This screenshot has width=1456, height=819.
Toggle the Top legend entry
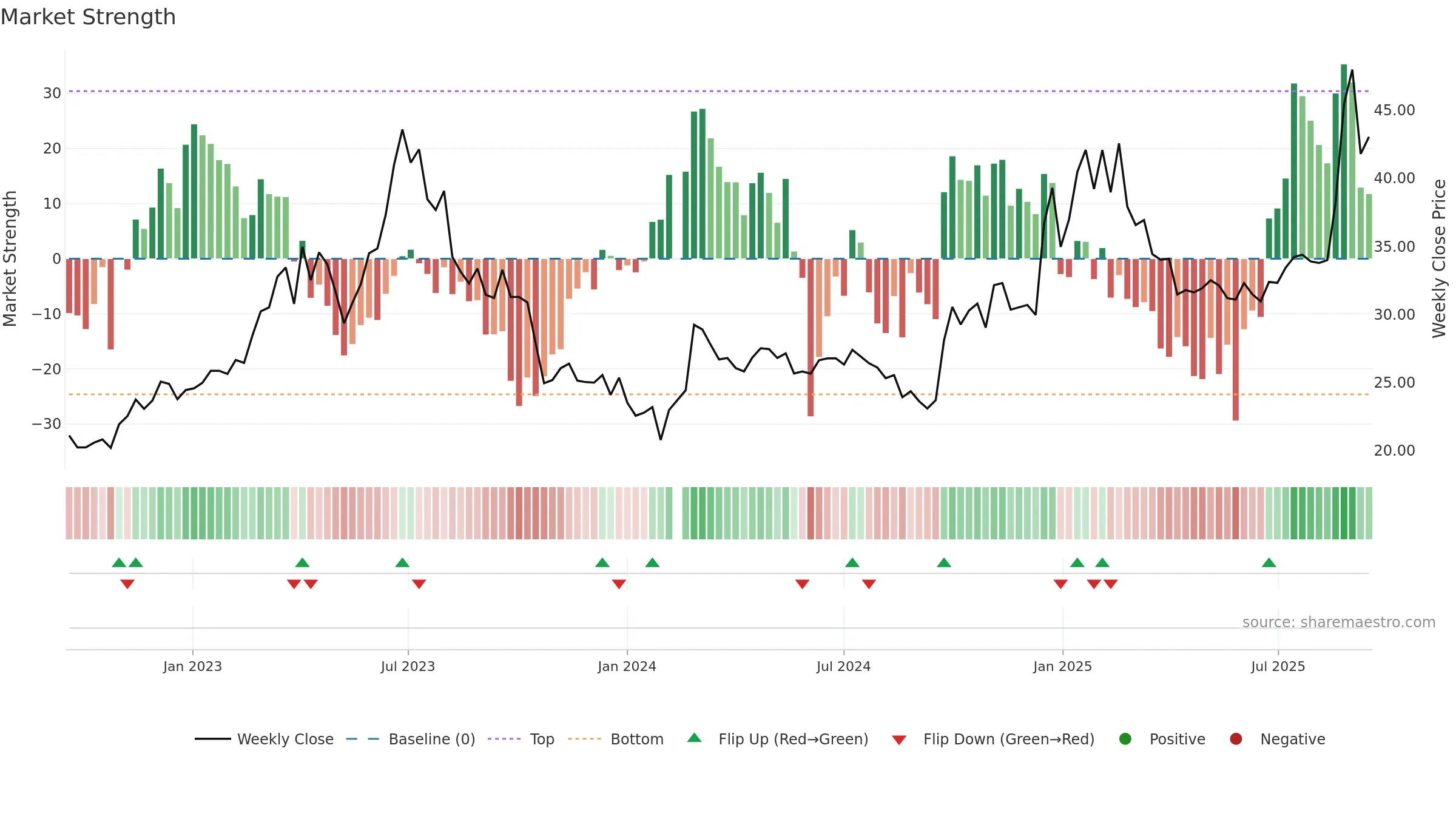click(x=521, y=739)
